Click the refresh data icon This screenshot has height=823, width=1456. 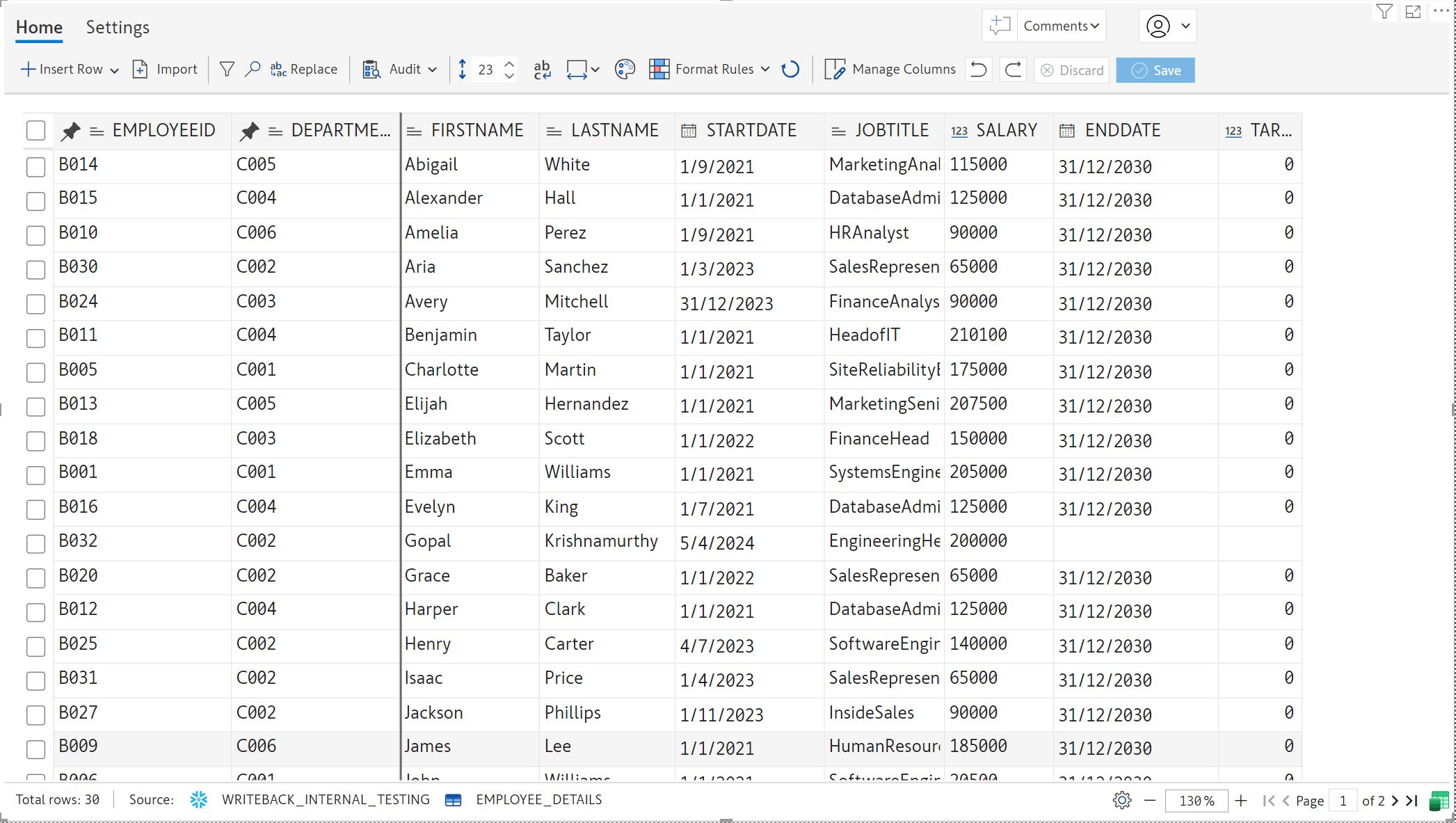[790, 70]
